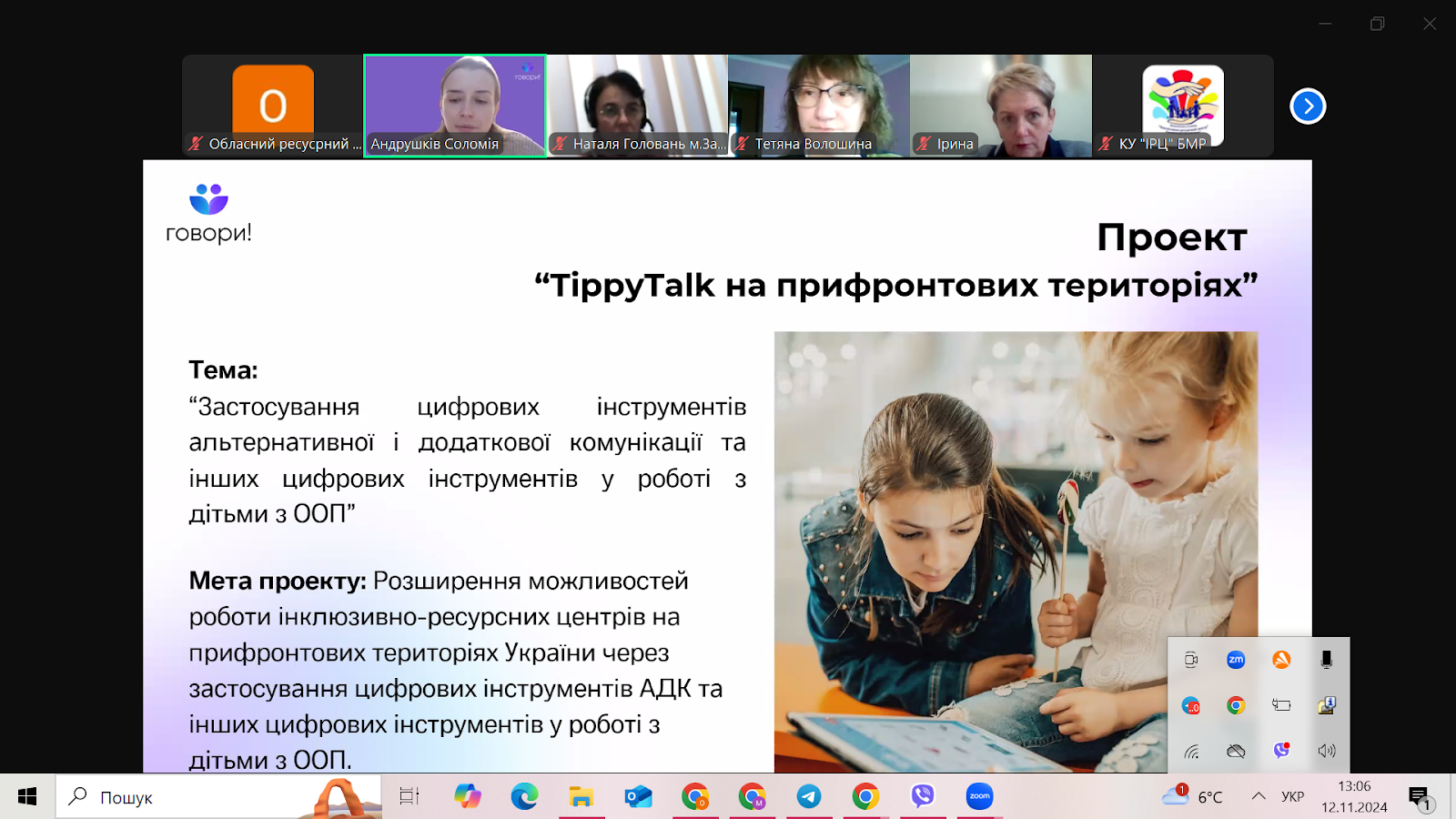Open OneDrive crossed-out cloud tray icon
Screen dimensions: 1456x819
click(x=1236, y=751)
